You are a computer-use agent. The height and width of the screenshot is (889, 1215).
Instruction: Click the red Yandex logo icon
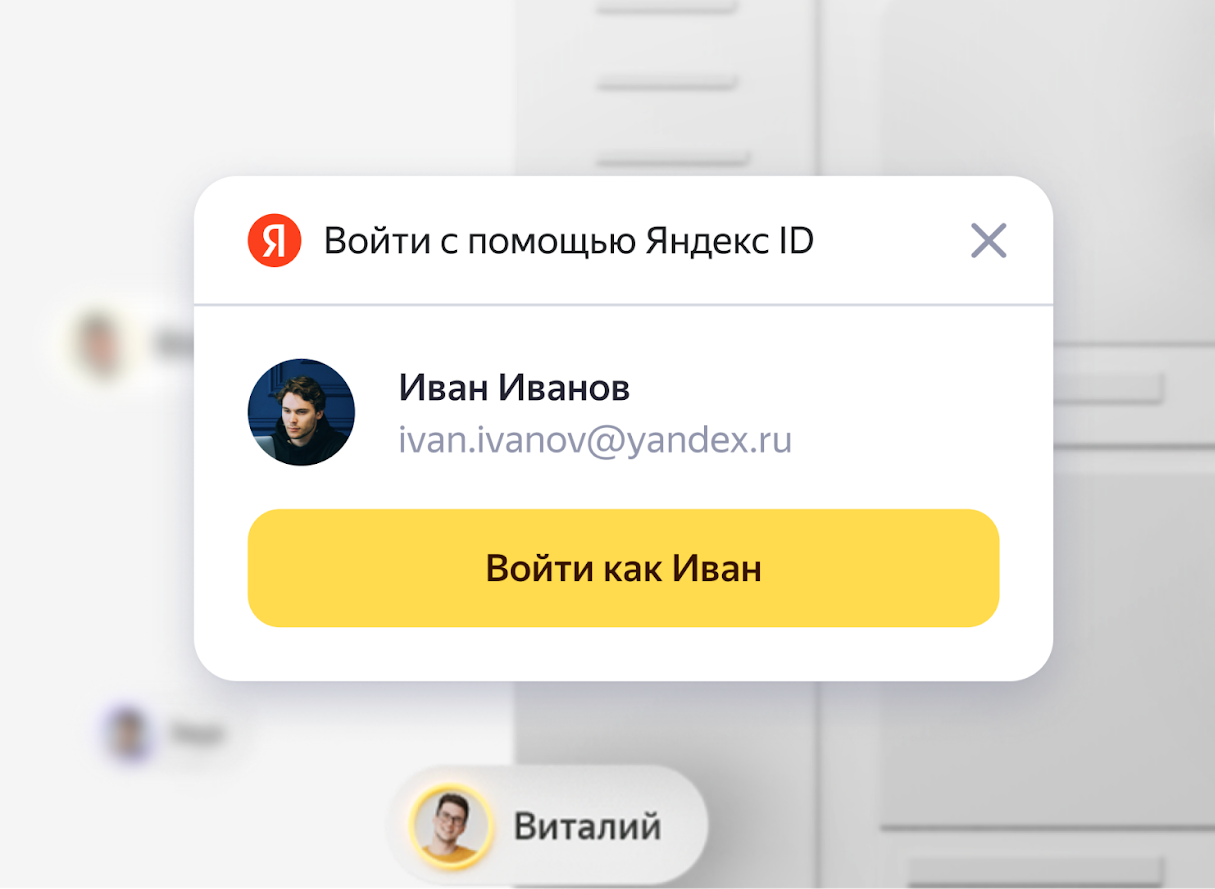[x=274, y=241]
